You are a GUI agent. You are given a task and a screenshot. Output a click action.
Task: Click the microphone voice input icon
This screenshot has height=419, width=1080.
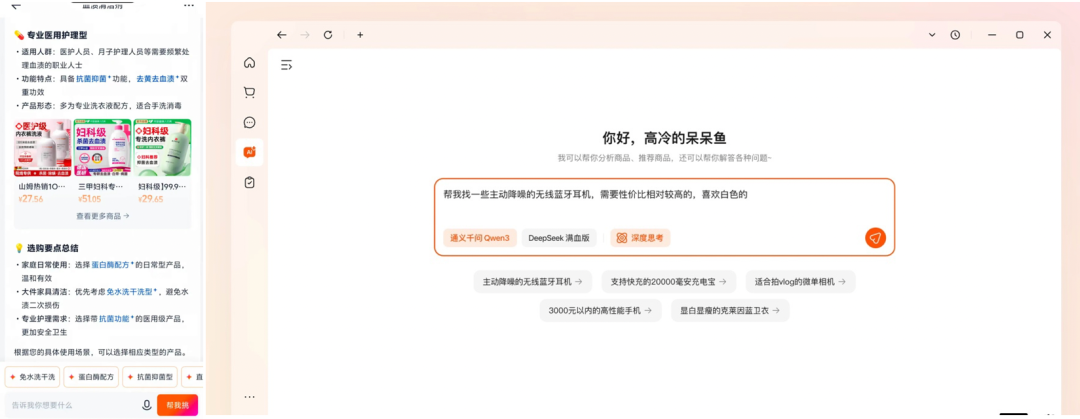click(x=147, y=405)
